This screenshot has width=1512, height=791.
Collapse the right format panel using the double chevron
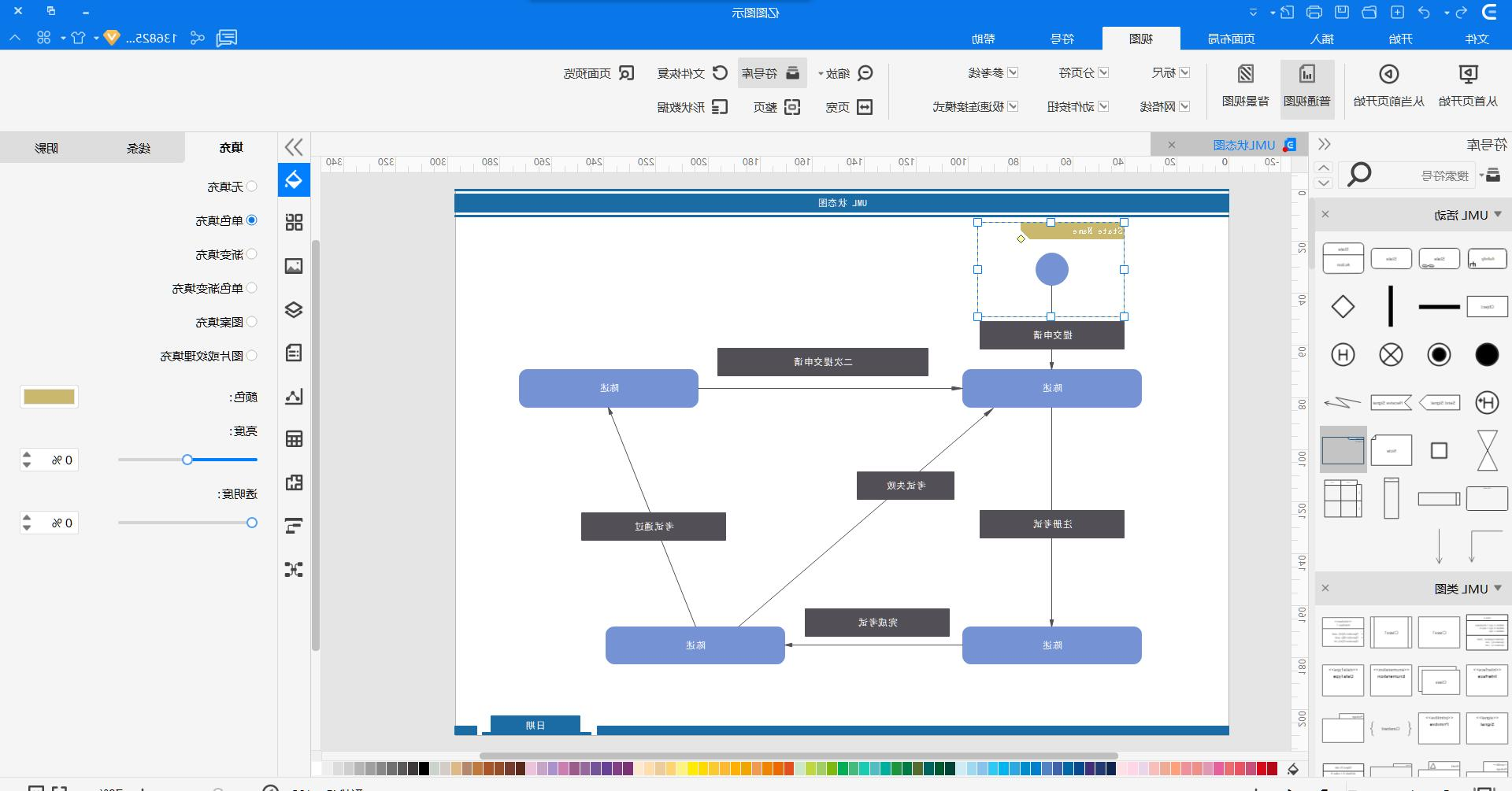[x=294, y=147]
